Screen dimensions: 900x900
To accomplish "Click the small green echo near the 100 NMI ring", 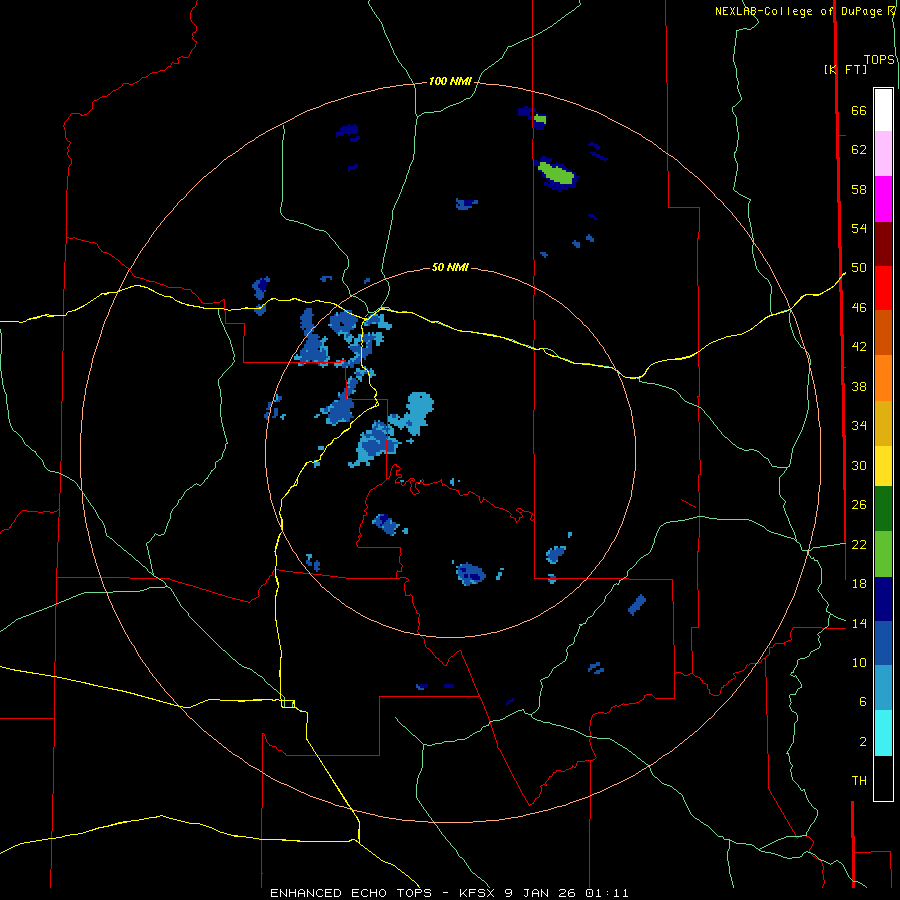I will (540, 119).
